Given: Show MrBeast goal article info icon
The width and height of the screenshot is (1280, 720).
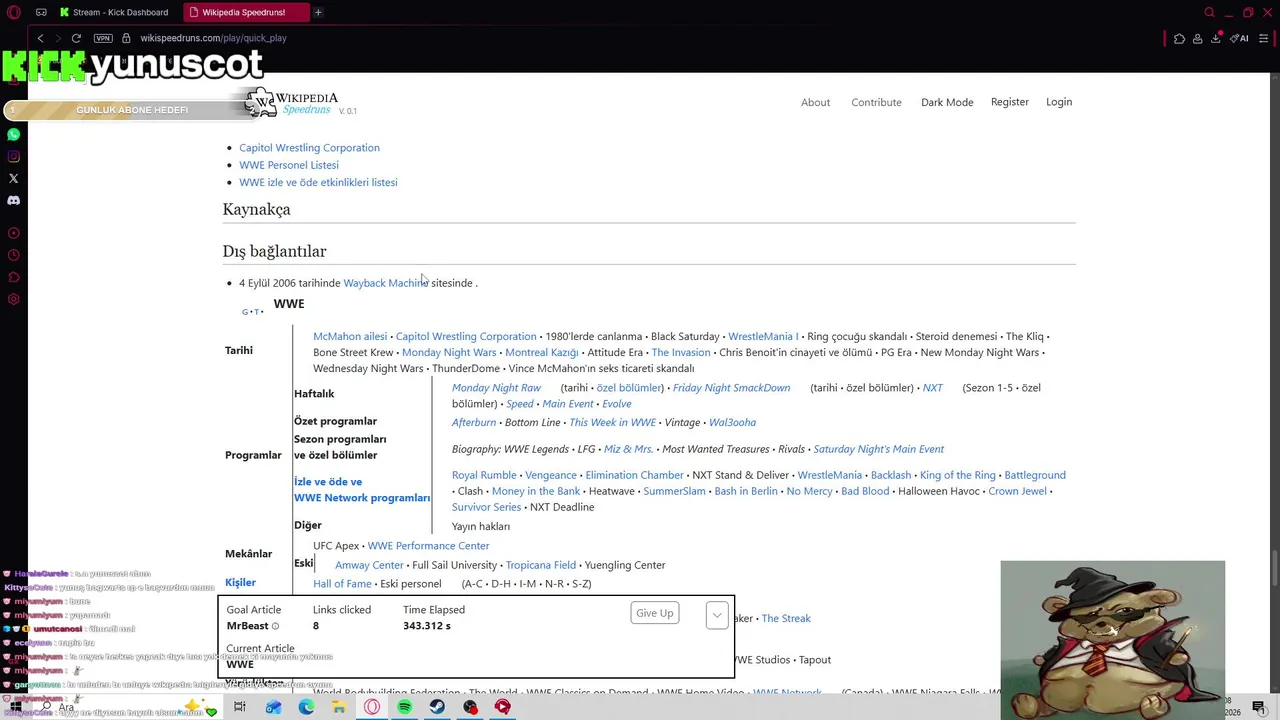Looking at the screenshot, I should [276, 626].
